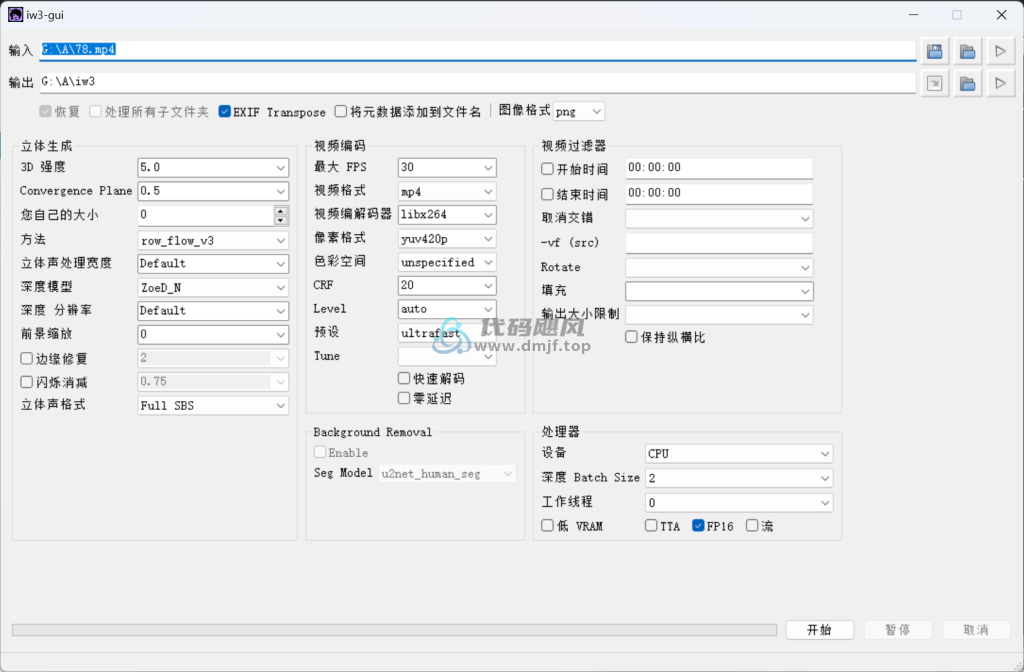The height and width of the screenshot is (672, 1024).
Task: Open the 设备 CPU dropdown
Action: click(x=739, y=453)
